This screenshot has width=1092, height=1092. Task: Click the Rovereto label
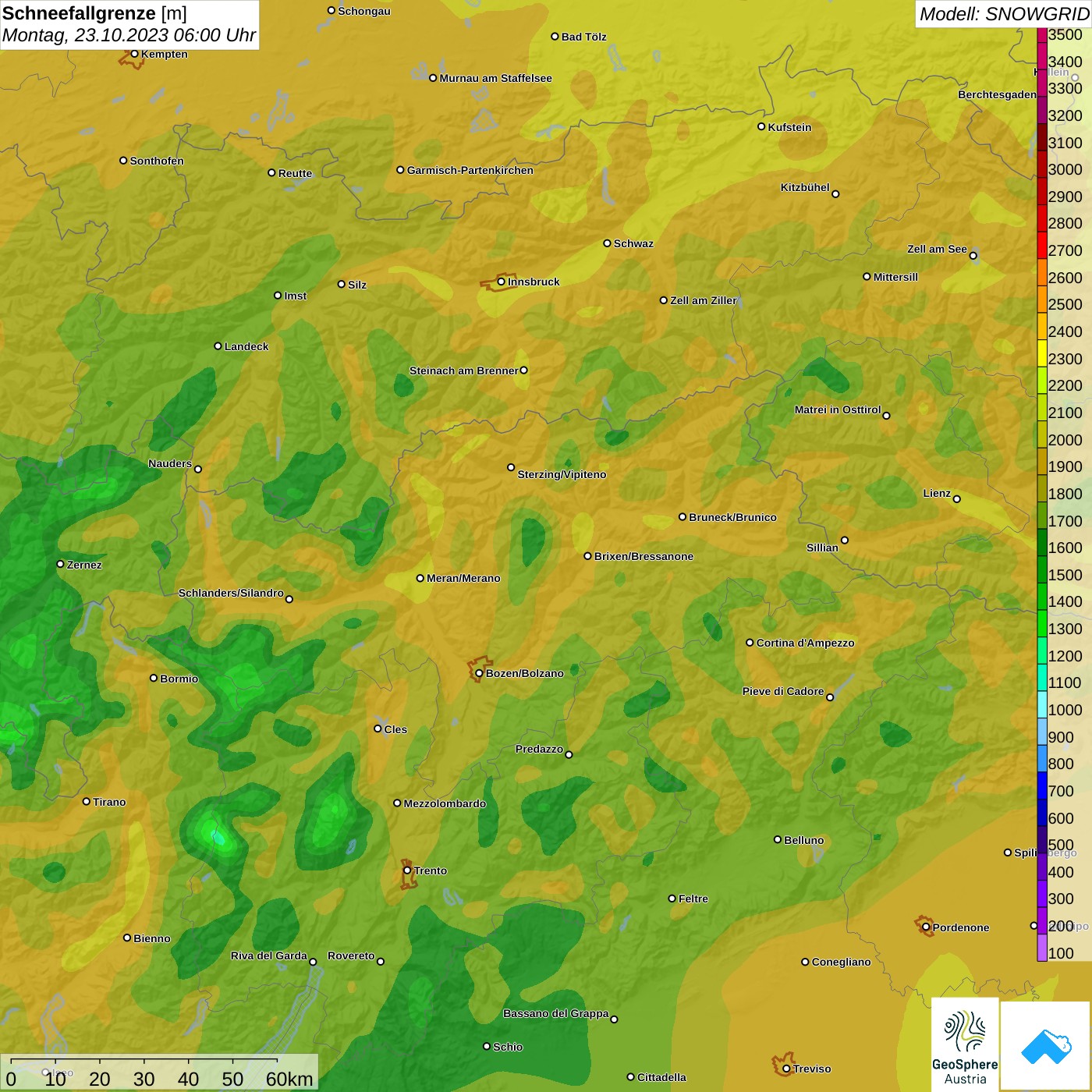coord(351,955)
